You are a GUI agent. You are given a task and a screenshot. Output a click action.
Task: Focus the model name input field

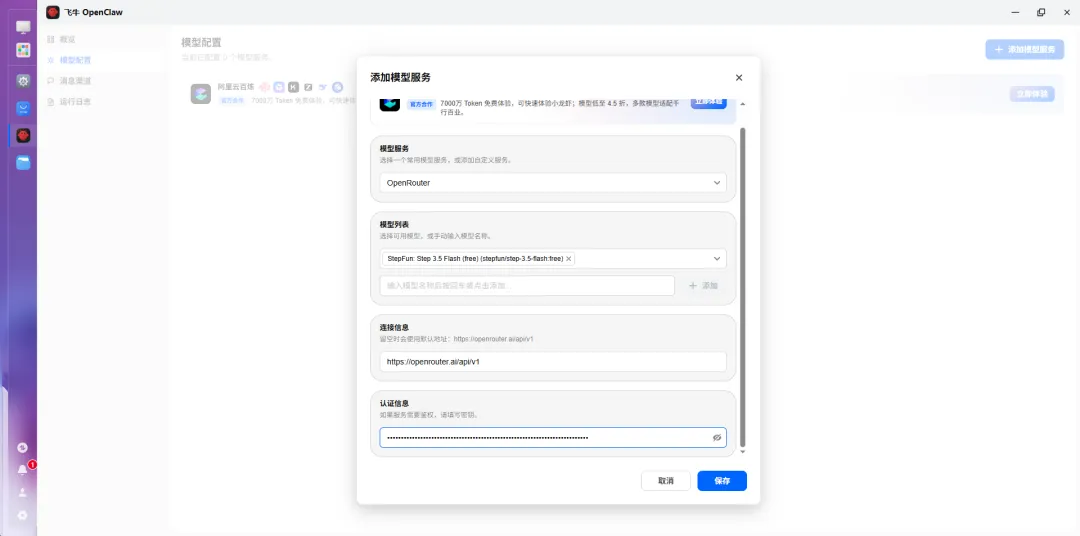tap(527, 285)
